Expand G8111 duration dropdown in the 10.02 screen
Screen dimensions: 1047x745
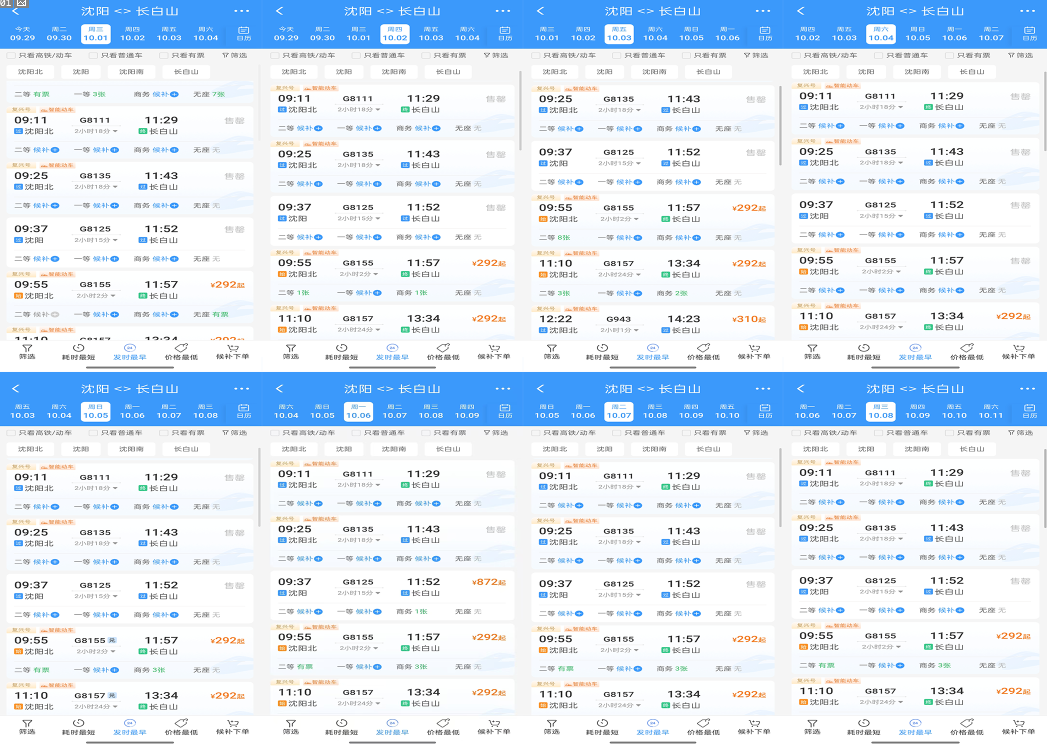click(358, 110)
